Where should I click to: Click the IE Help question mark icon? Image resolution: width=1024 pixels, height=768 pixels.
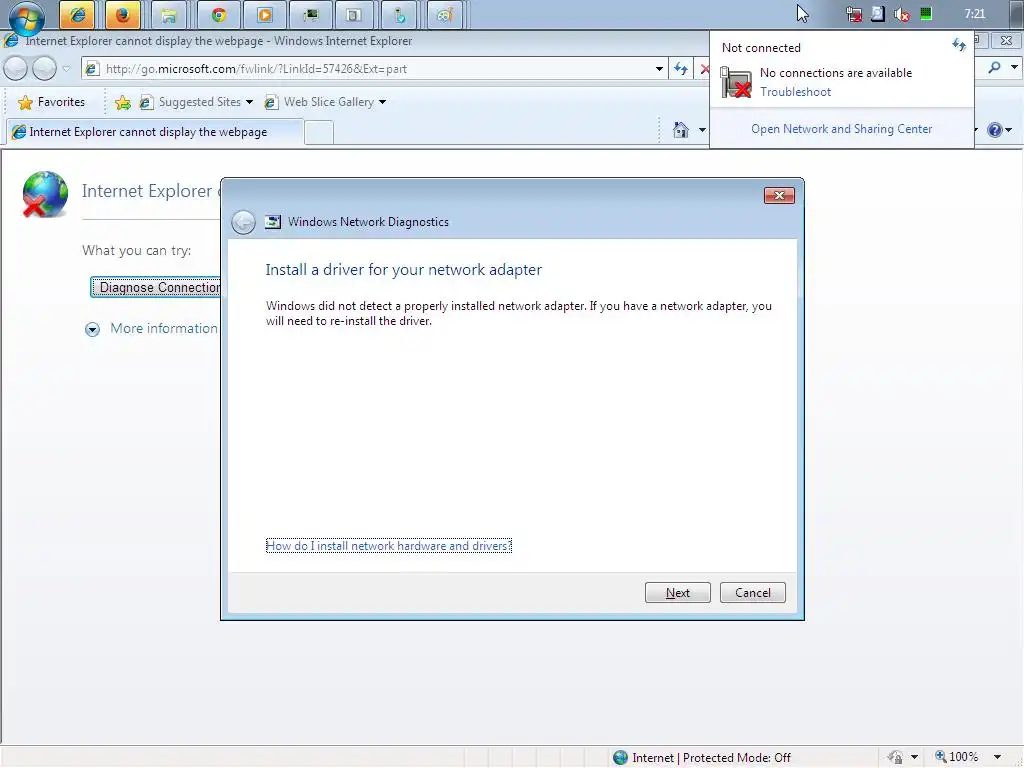coord(994,130)
